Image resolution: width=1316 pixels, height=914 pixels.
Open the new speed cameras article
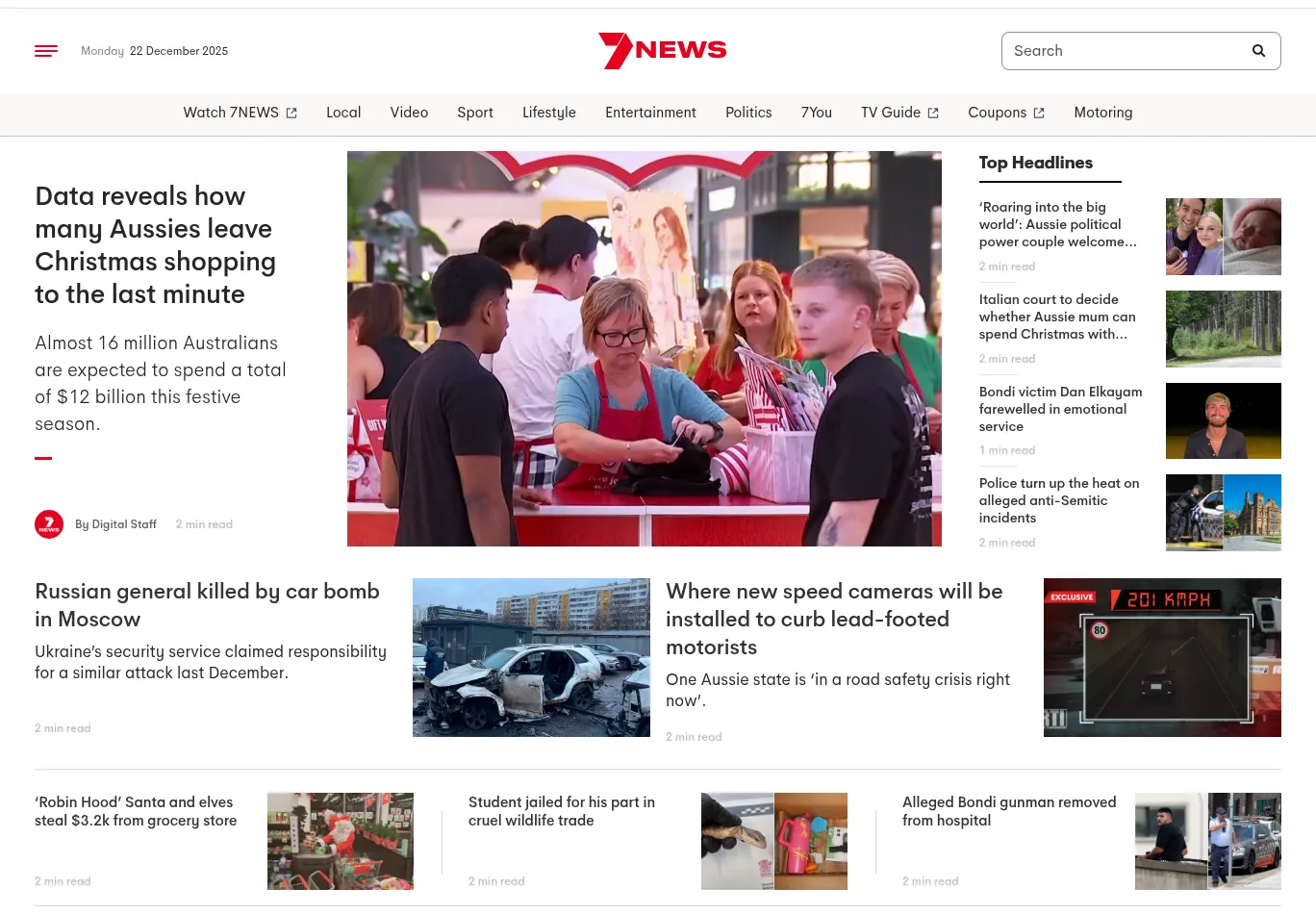tap(834, 619)
